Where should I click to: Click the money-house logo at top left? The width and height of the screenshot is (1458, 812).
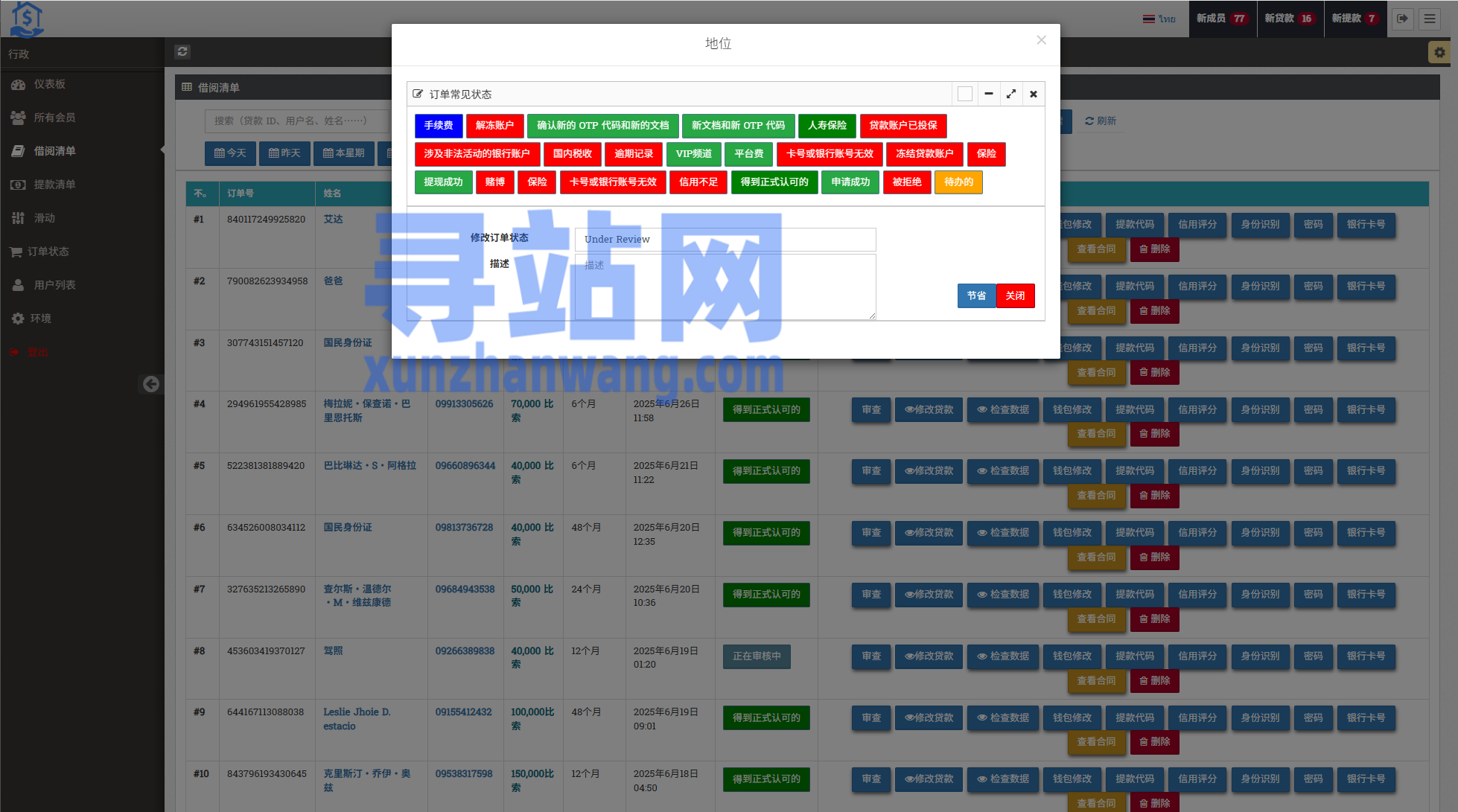tap(27, 19)
